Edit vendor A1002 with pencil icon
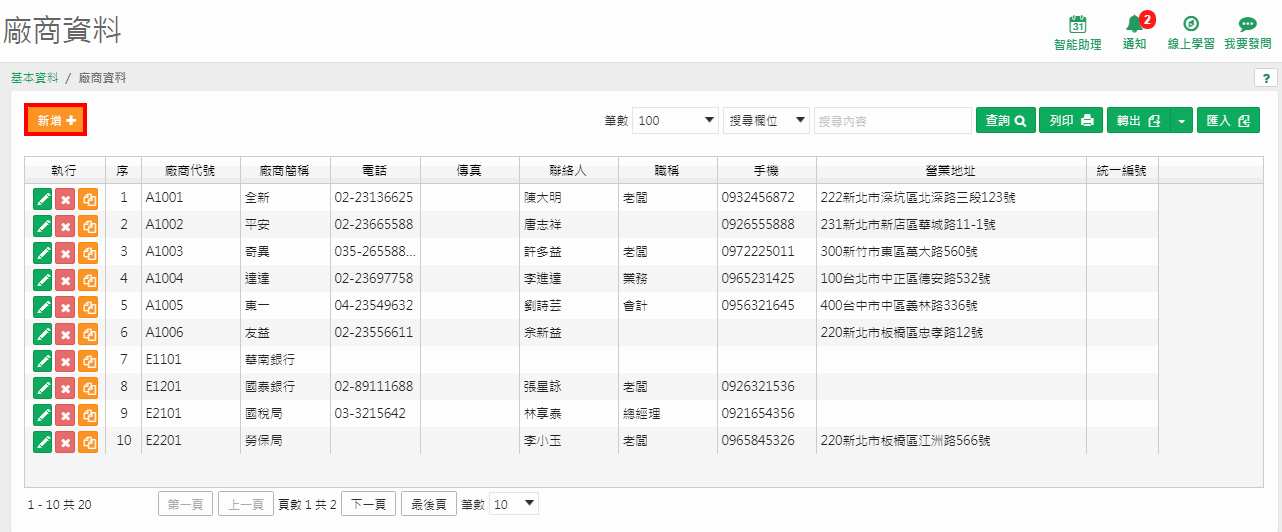The height and width of the screenshot is (532, 1282). pyautogui.click(x=43, y=225)
